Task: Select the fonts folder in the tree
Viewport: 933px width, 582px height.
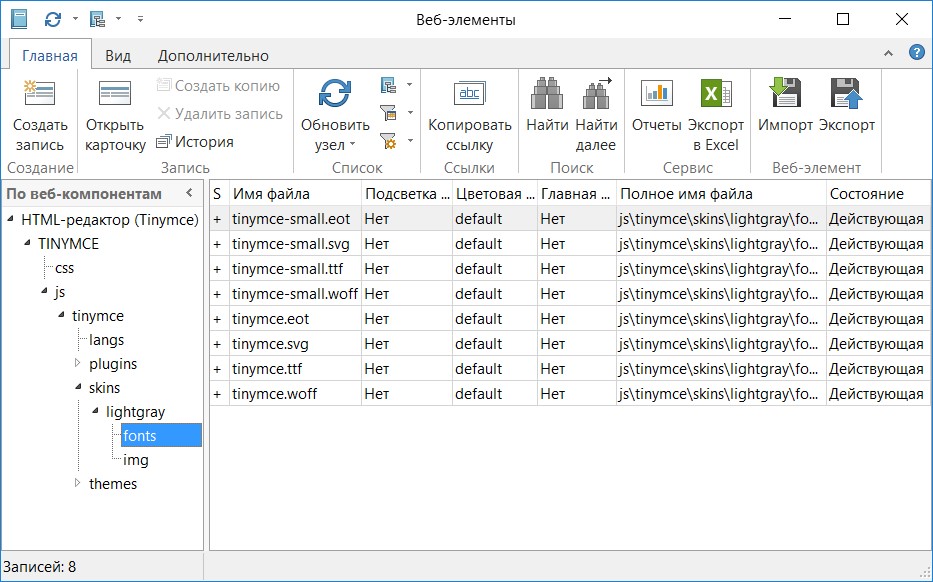Action: click(161, 436)
